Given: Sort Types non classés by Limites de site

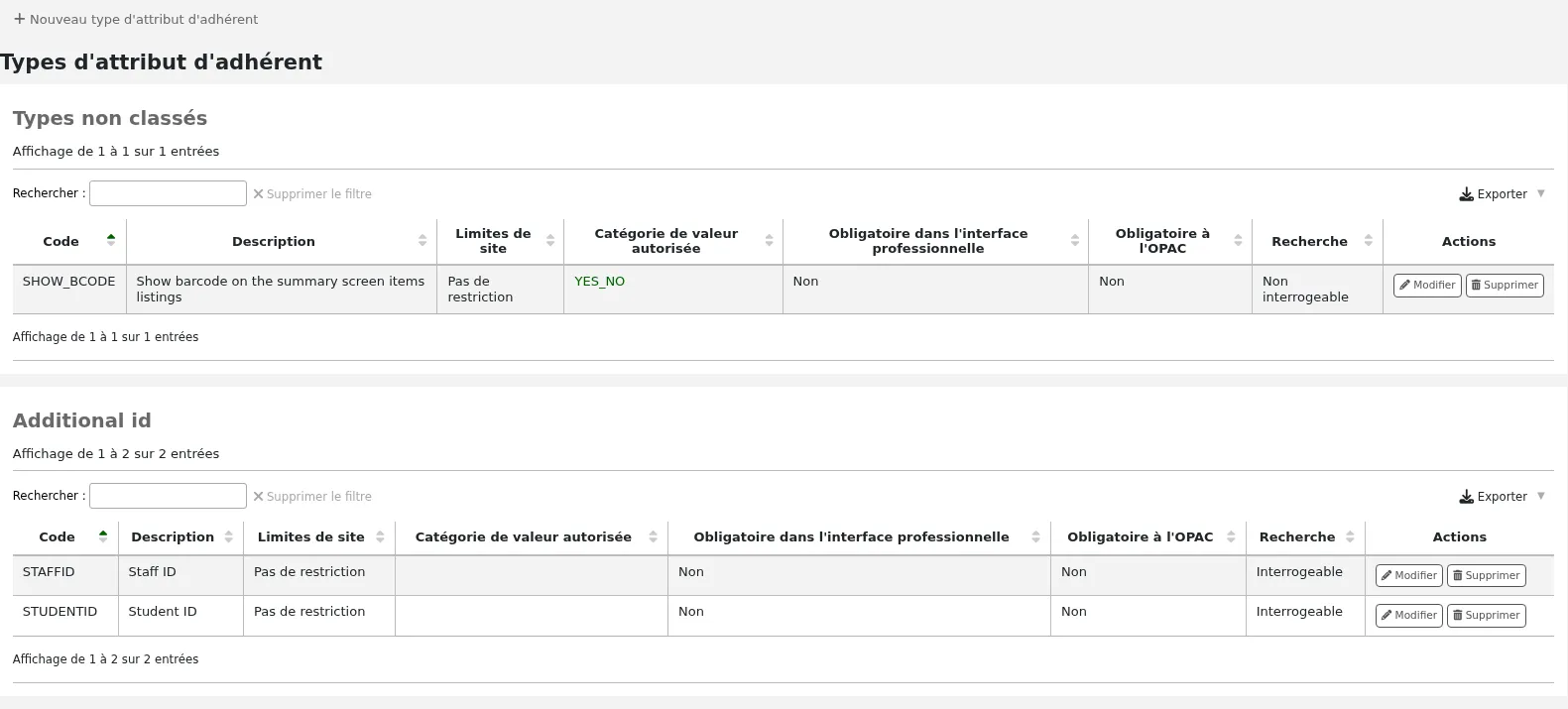Looking at the screenshot, I should [x=501, y=241].
